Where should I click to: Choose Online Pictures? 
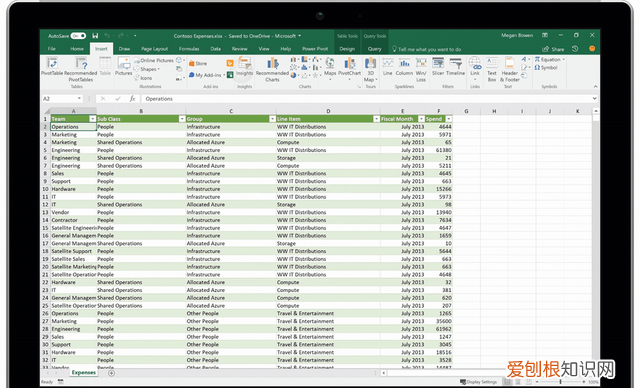[154, 60]
